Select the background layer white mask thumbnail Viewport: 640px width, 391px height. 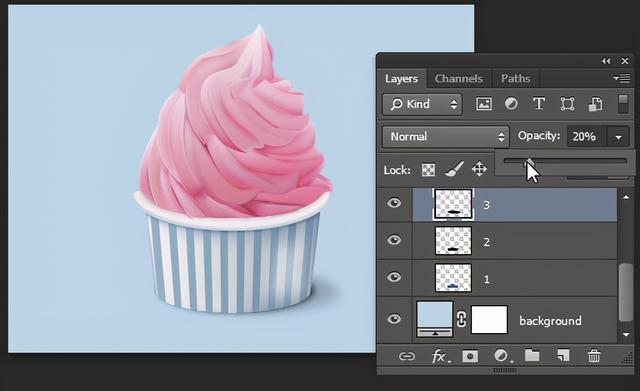pyautogui.click(x=489, y=320)
